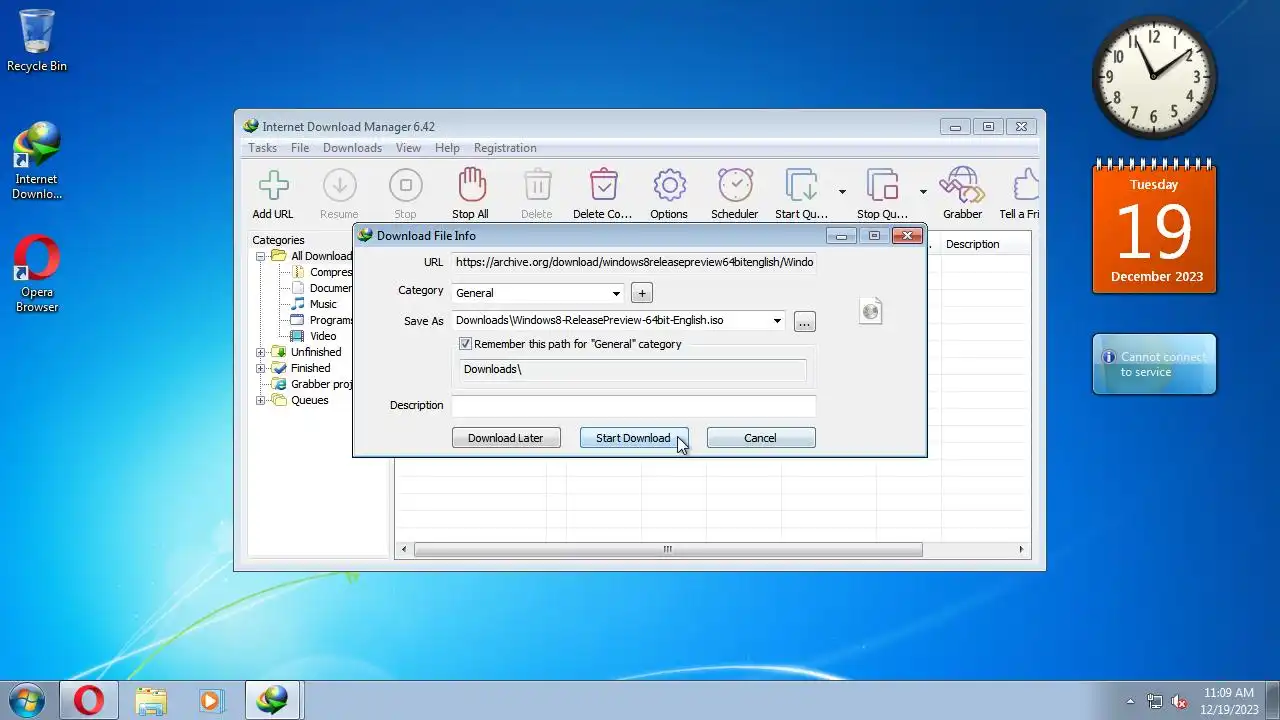Click the scrollbar right arrow
The width and height of the screenshot is (1280, 720).
(1021, 549)
